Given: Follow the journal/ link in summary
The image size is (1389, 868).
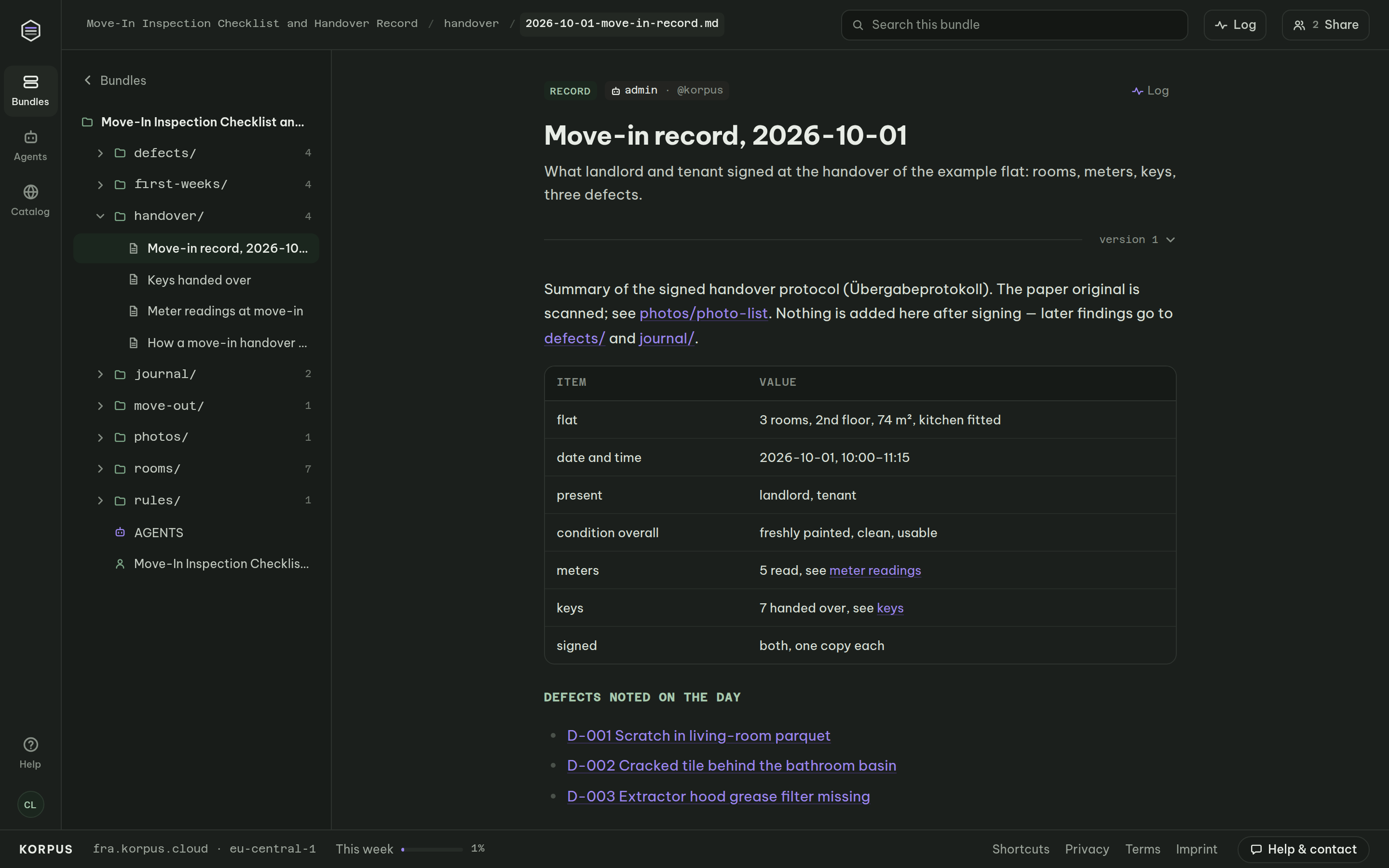Looking at the screenshot, I should (667, 338).
